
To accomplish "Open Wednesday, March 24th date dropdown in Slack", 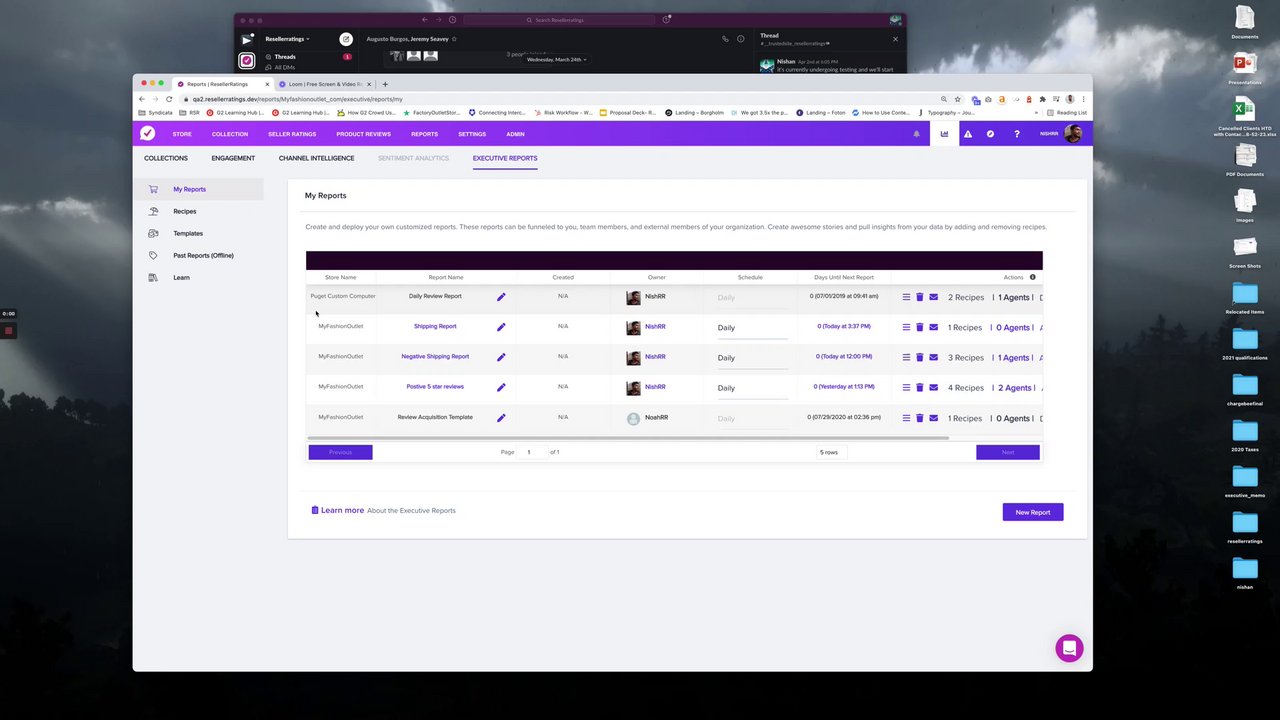I will (556, 60).
